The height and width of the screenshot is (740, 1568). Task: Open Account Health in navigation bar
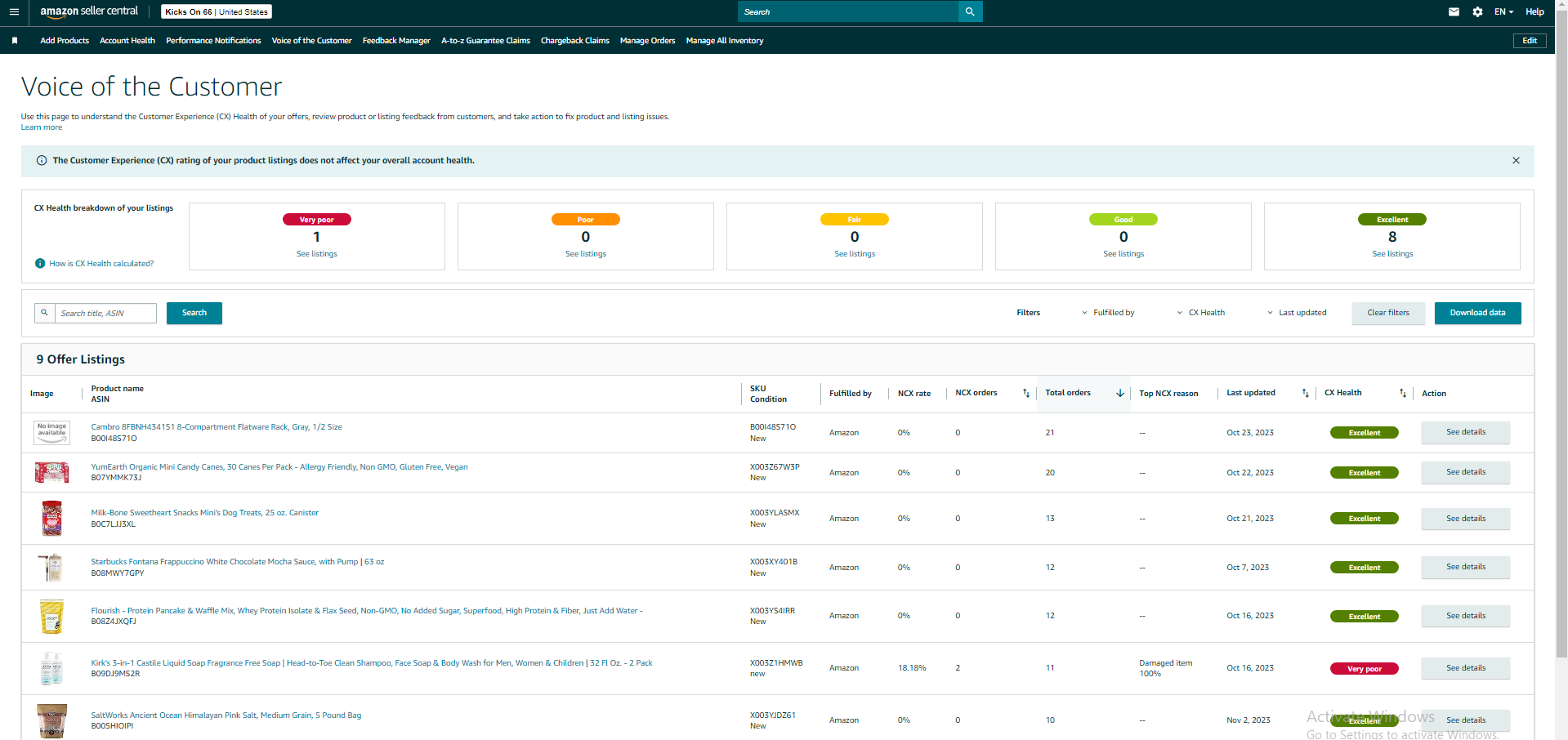(x=127, y=41)
